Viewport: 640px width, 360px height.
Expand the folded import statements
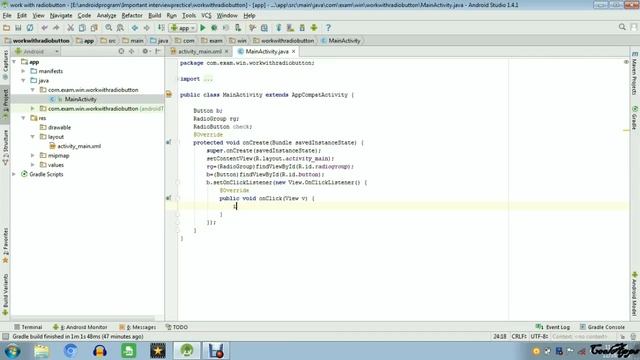pyautogui.click(x=208, y=79)
